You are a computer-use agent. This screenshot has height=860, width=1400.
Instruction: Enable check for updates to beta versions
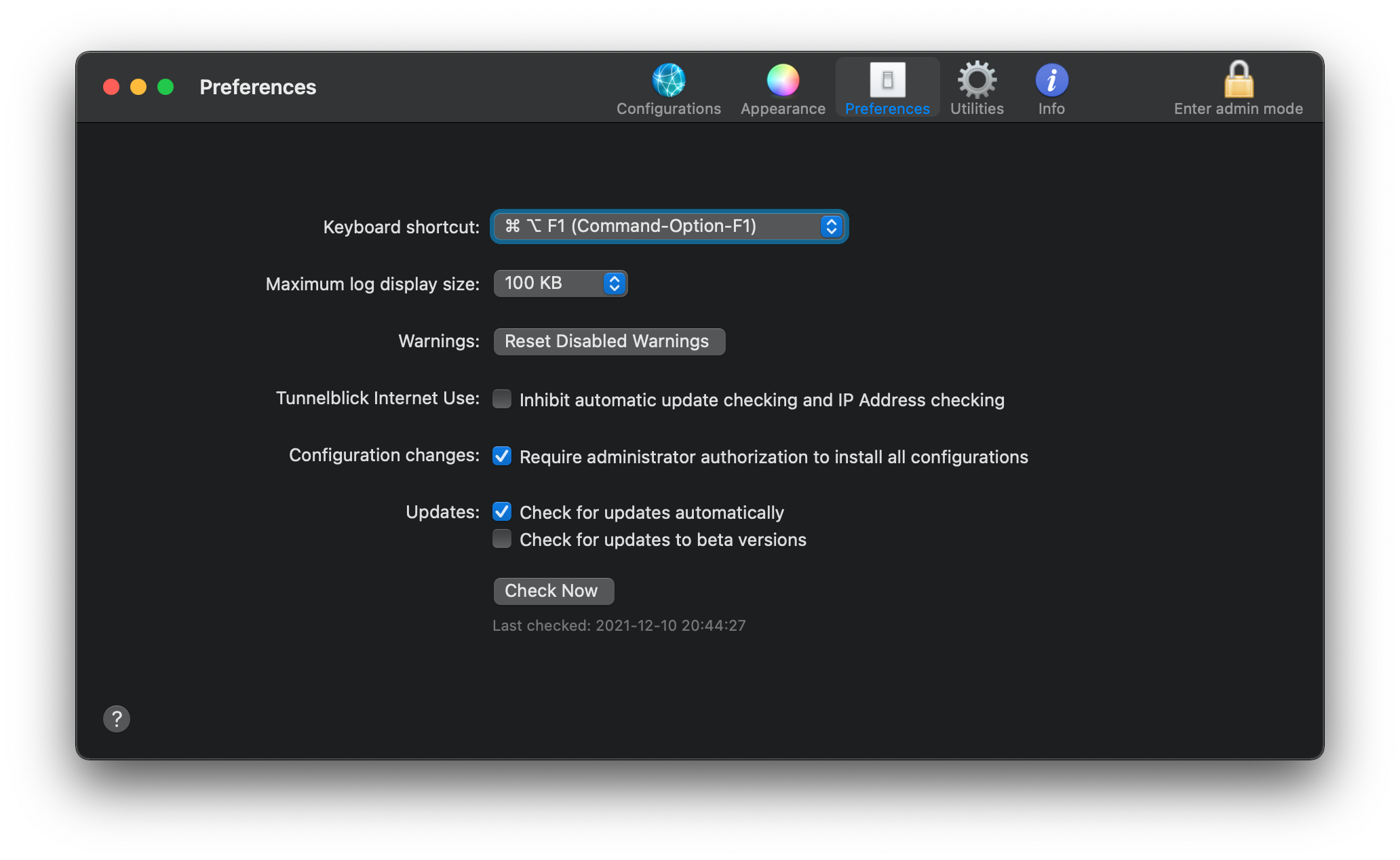502,539
